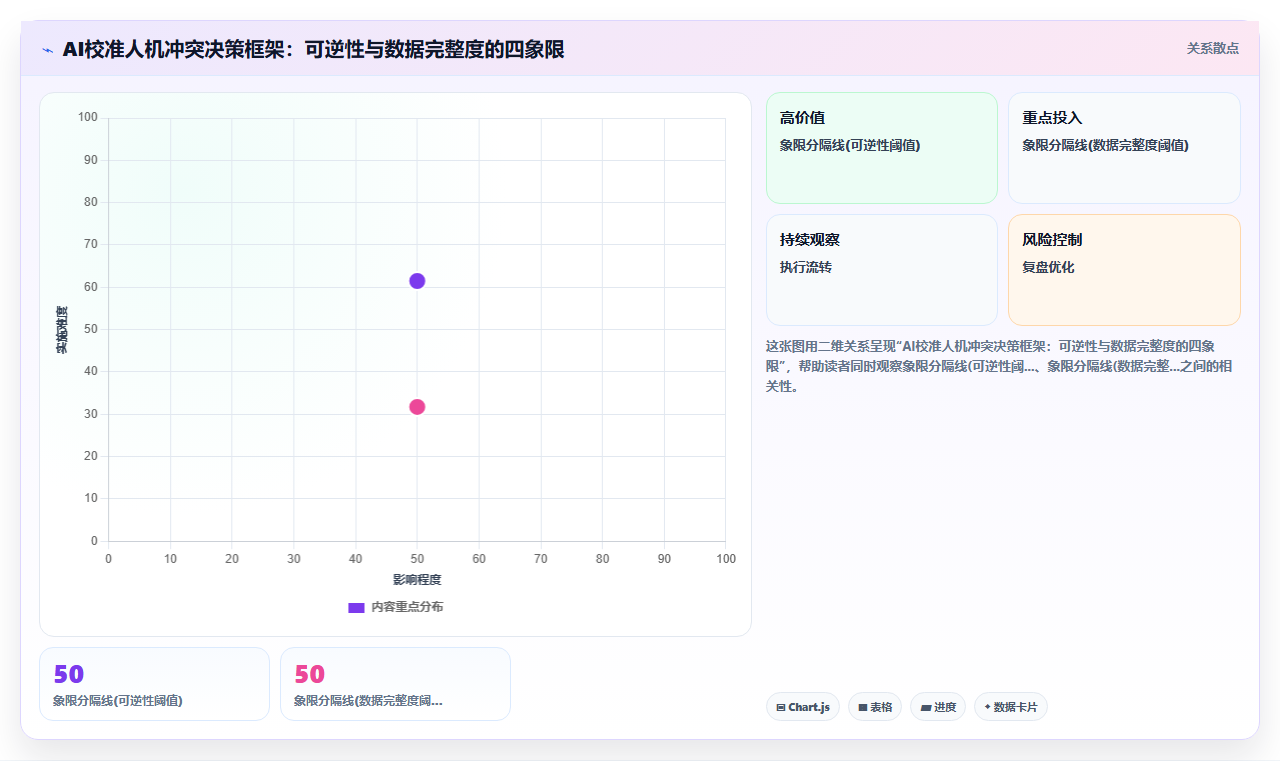Viewport: 1280px width, 761px height.
Task: Open the 持续观察 quadrant card
Action: (x=882, y=270)
